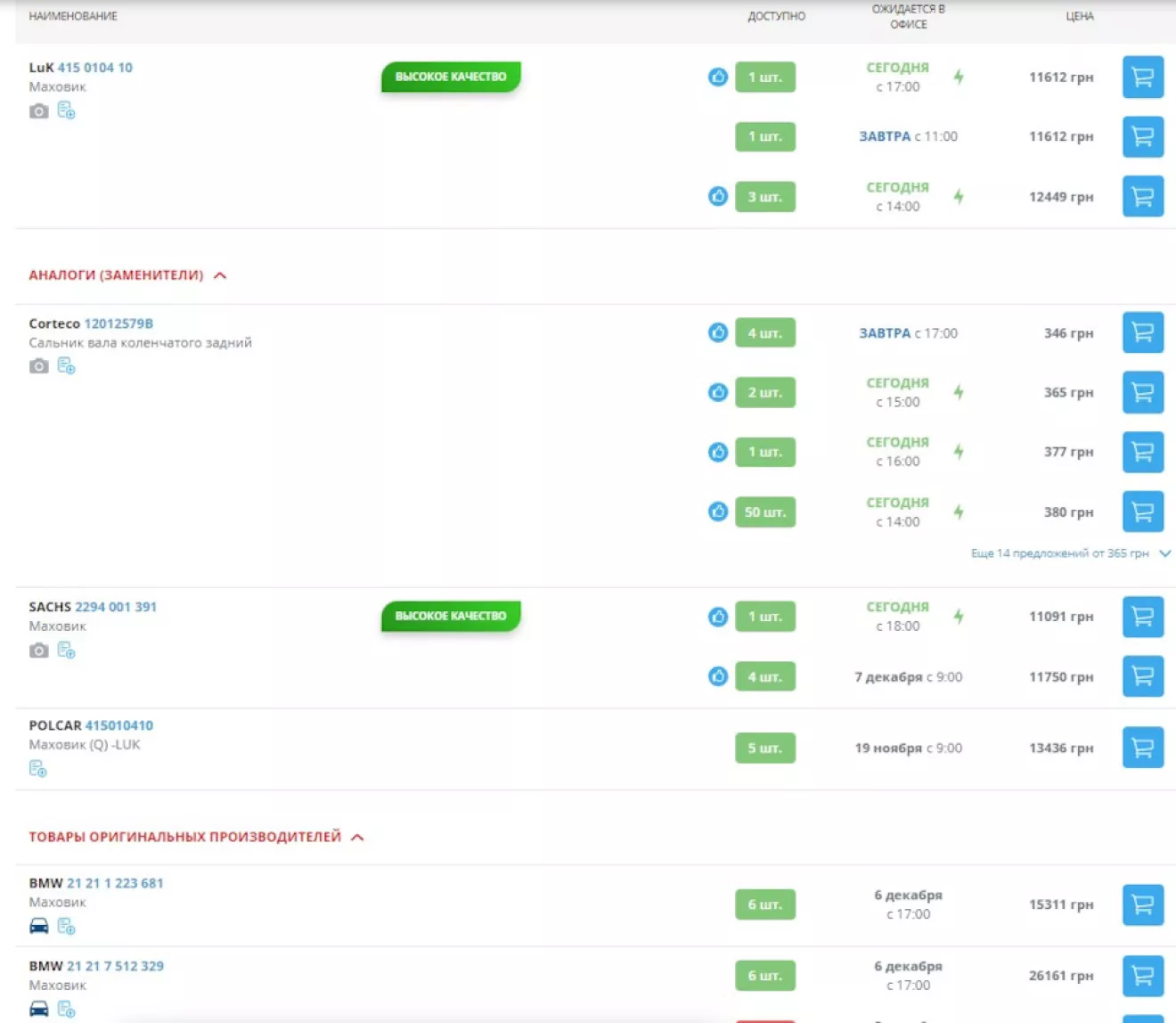Screen dimensions: 1176x1023
Task: Click 6 шт. badge for BMW 15311 грн
Action: tap(765, 904)
